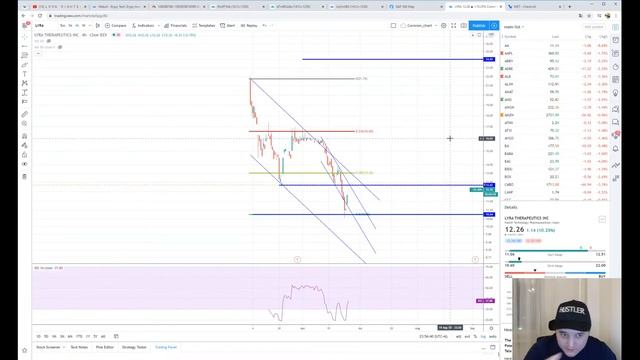
Task: Enter fullscreen mode icon
Action: [x=453, y=25]
